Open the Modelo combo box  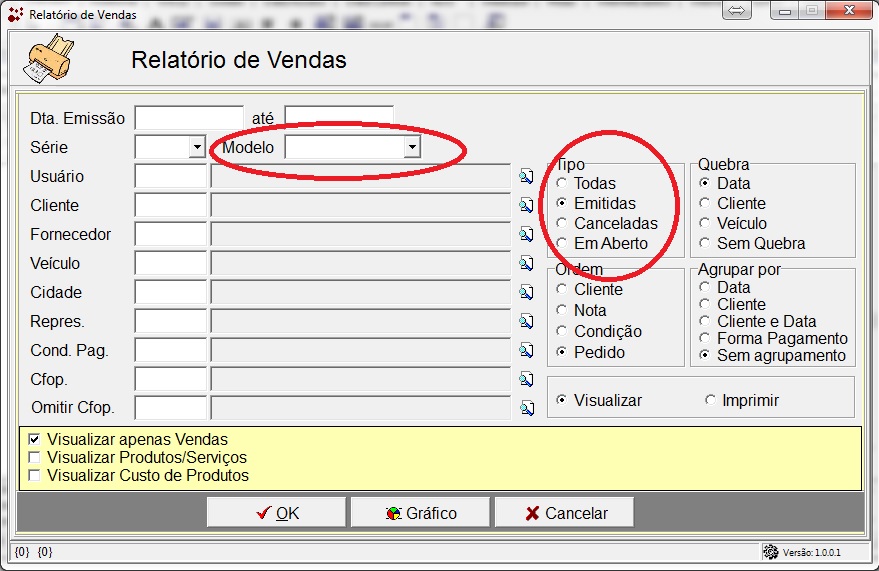pyautogui.click(x=411, y=148)
